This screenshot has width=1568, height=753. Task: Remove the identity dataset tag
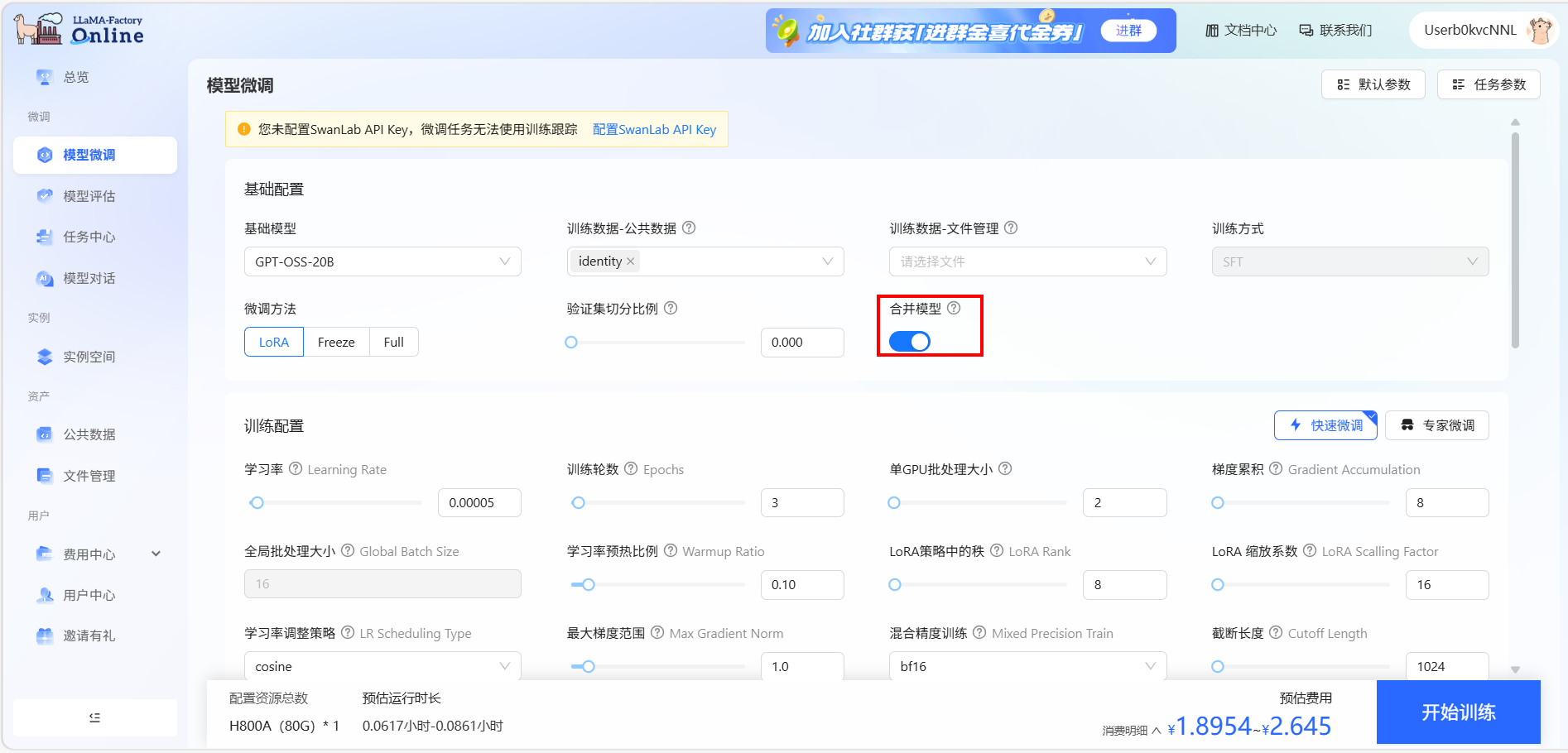click(631, 261)
